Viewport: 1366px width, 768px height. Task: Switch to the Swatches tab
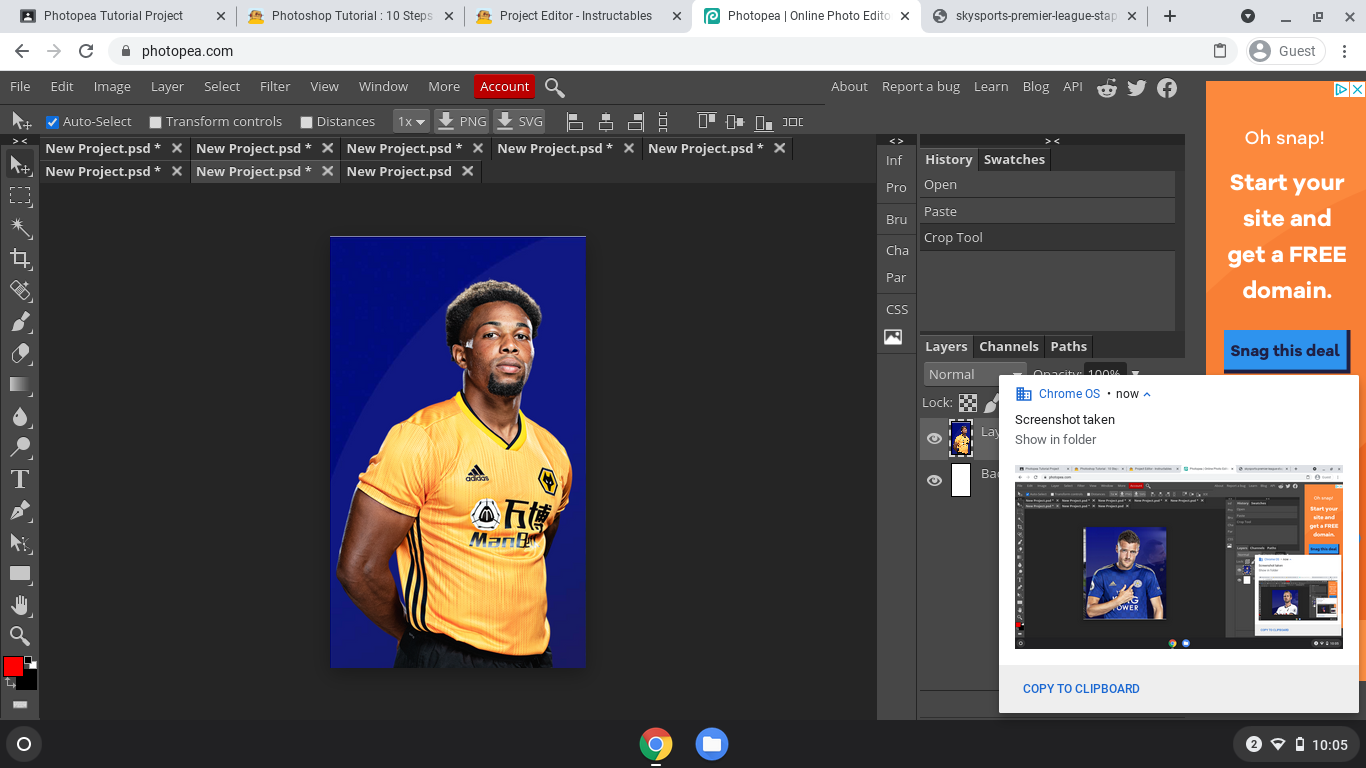[x=1014, y=160]
